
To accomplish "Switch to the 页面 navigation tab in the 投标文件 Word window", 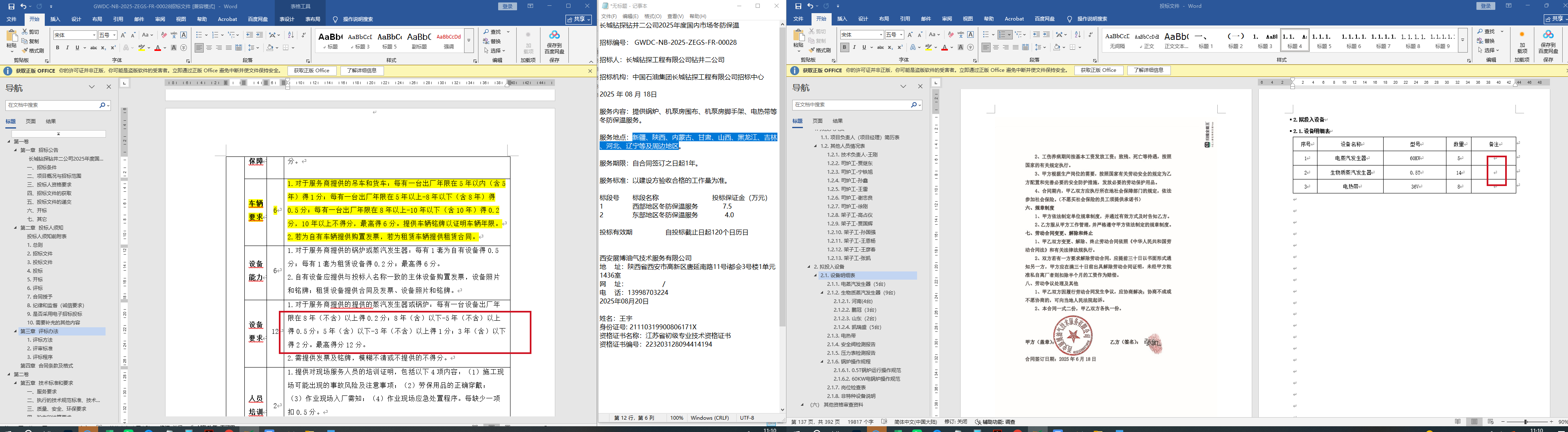I will [818, 121].
